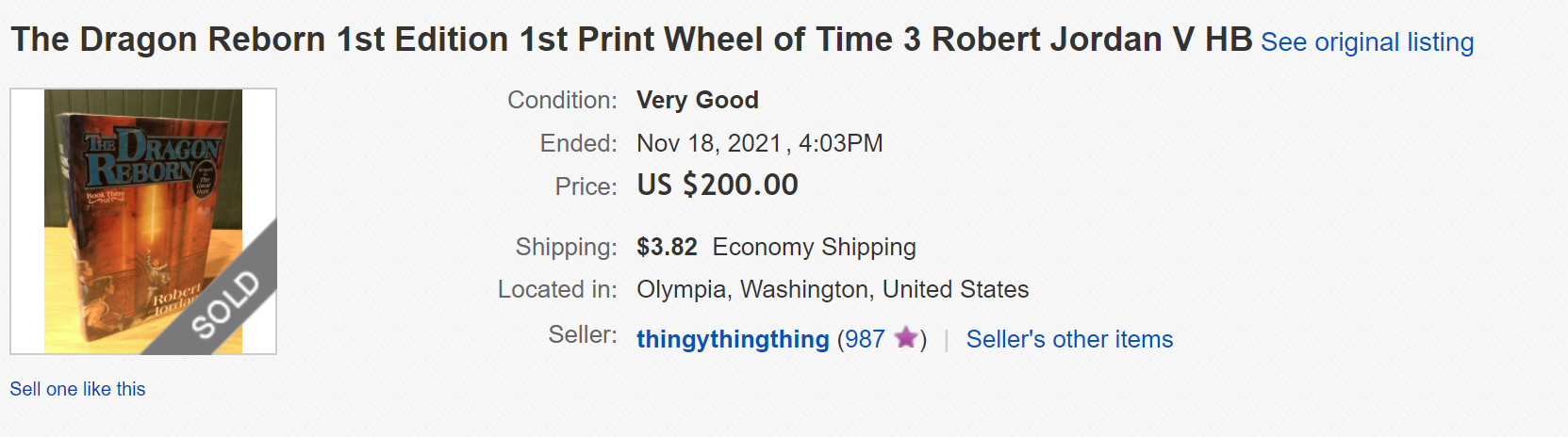
Task: Open seller thingythingthing's profile
Action: 733,339
